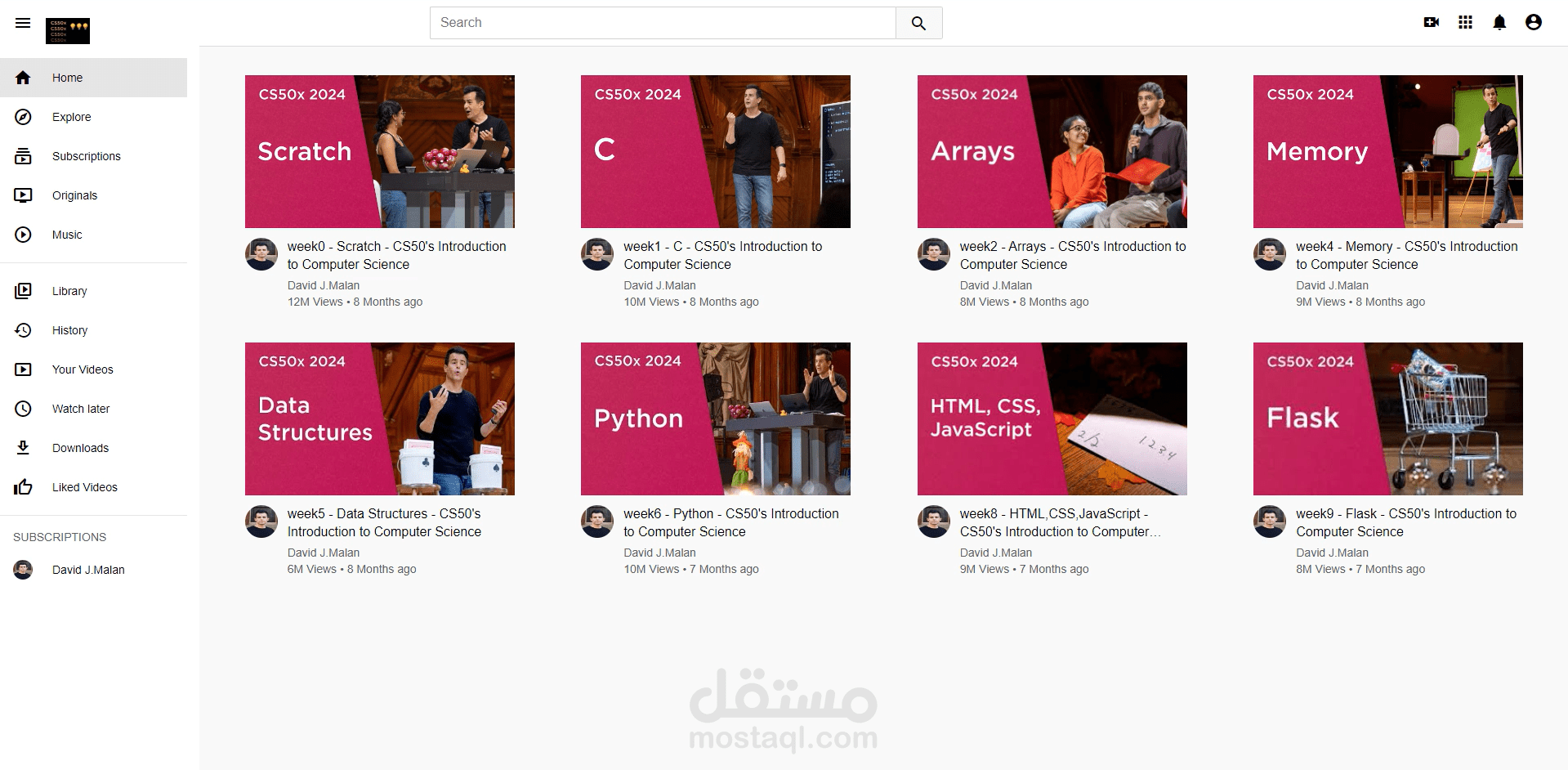Click David J.Malan subscription avatar in sidebar
1568x770 pixels.
[x=23, y=570]
